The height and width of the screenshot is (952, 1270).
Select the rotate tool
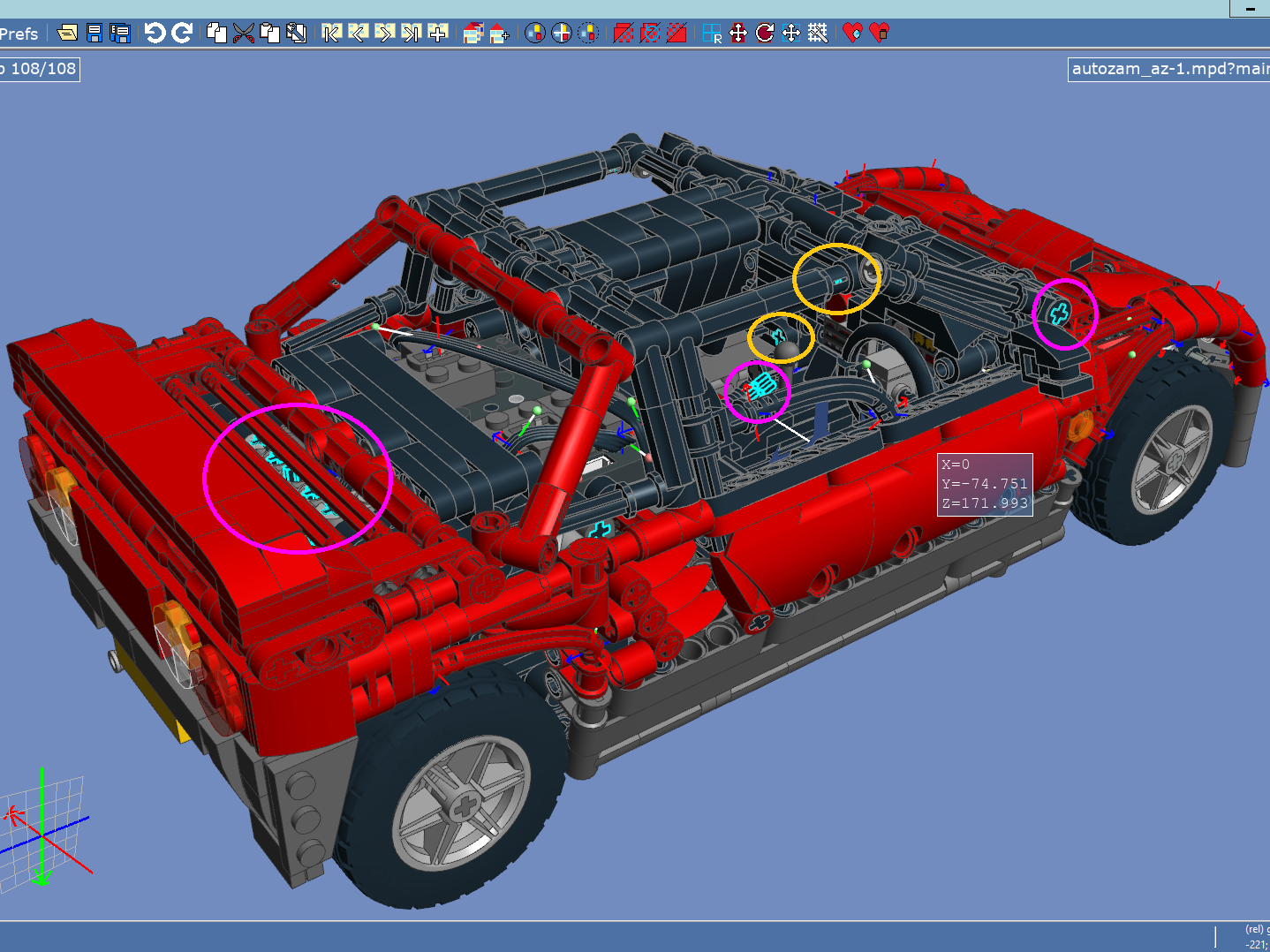coord(765,34)
